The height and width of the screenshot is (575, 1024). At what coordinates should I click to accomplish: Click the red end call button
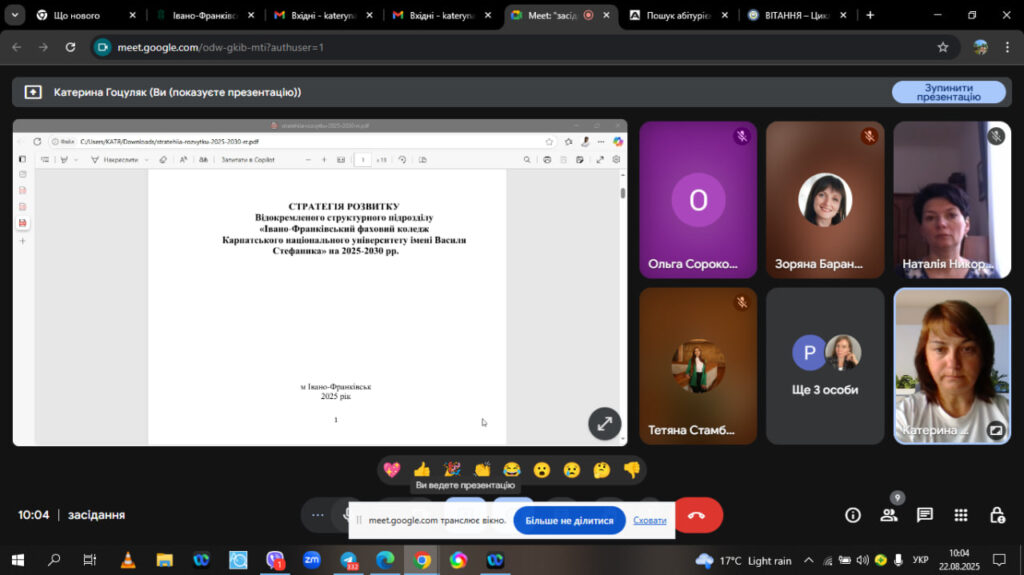pos(697,515)
